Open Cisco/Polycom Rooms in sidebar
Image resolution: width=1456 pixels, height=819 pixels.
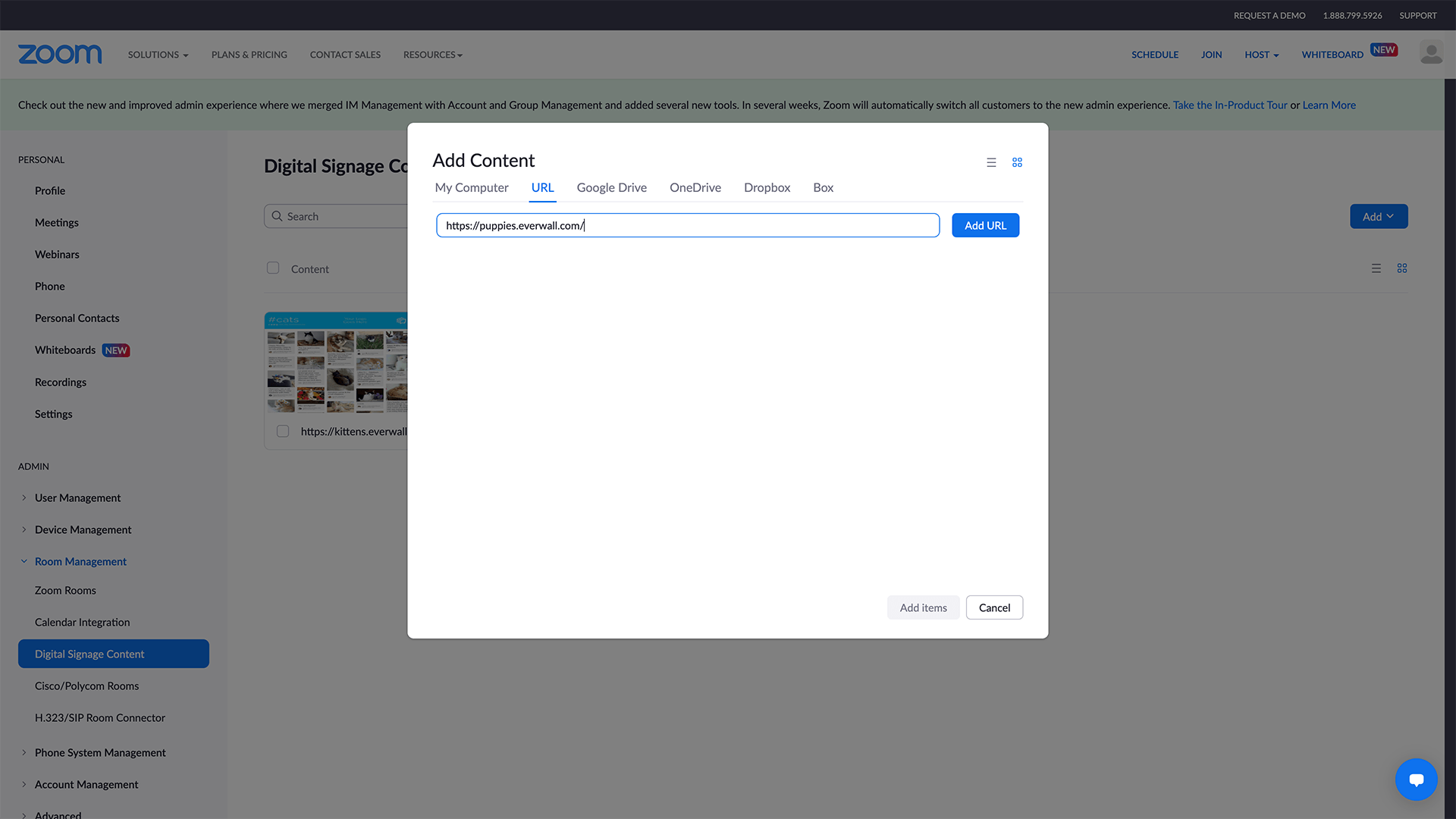(87, 686)
